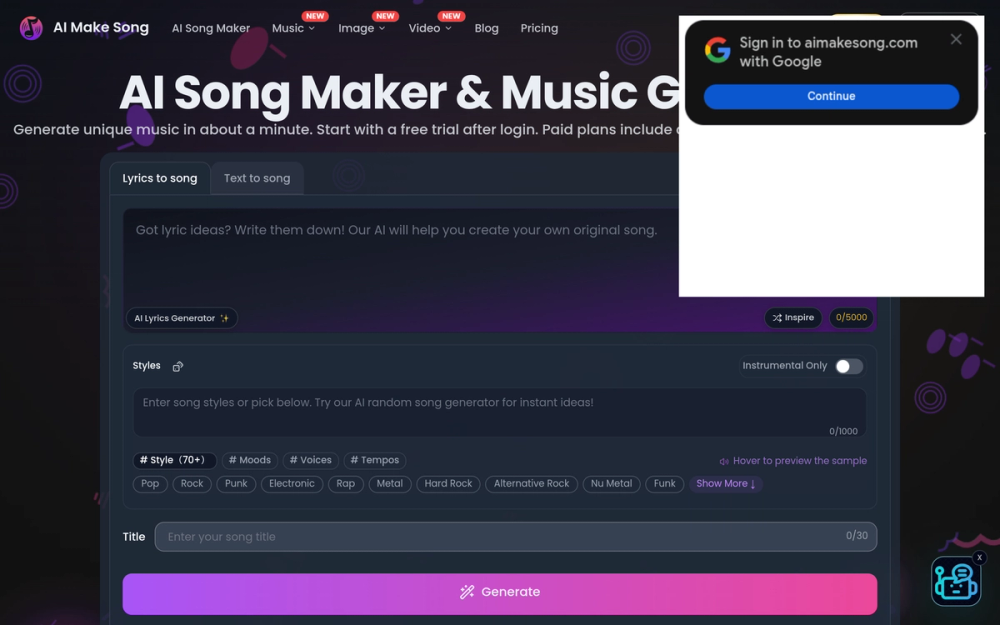Pick the Rap style tag
The image size is (1000, 625).
coord(346,484)
